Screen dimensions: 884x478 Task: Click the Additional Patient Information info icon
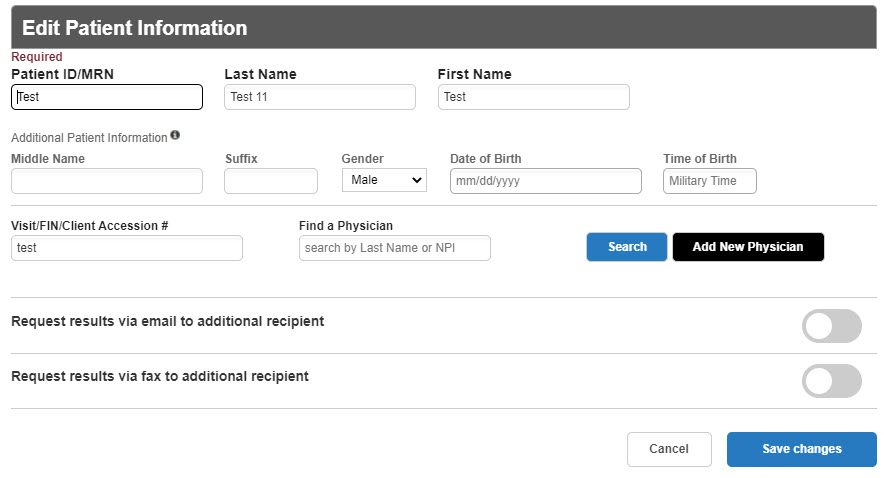175,136
